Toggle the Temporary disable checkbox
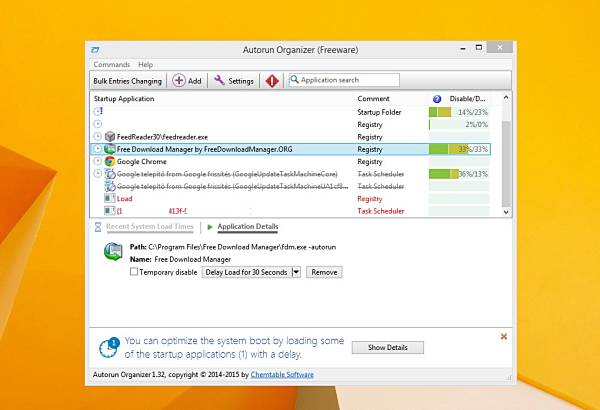The image size is (600, 410). (134, 272)
